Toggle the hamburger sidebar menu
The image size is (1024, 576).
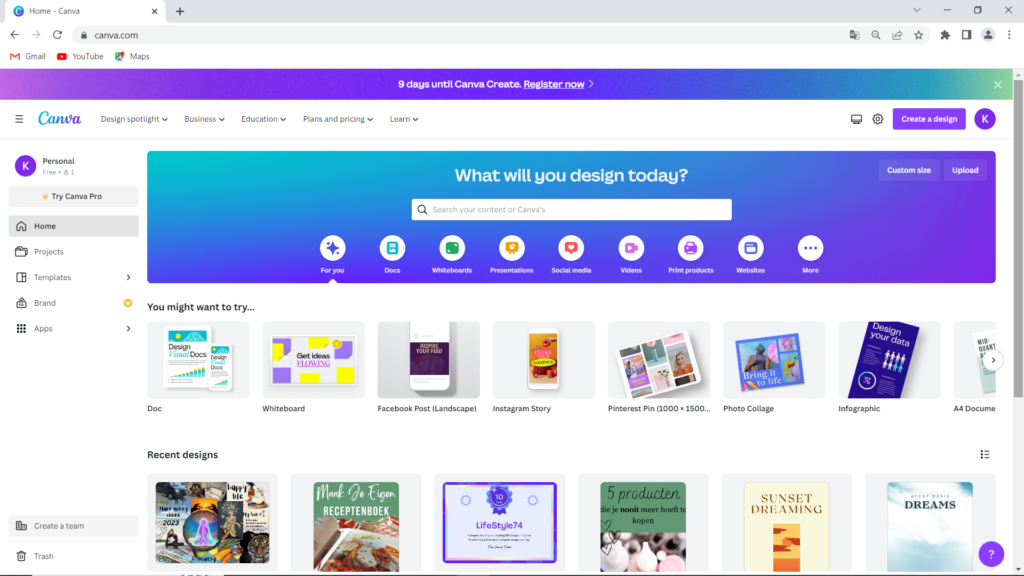click(x=19, y=119)
